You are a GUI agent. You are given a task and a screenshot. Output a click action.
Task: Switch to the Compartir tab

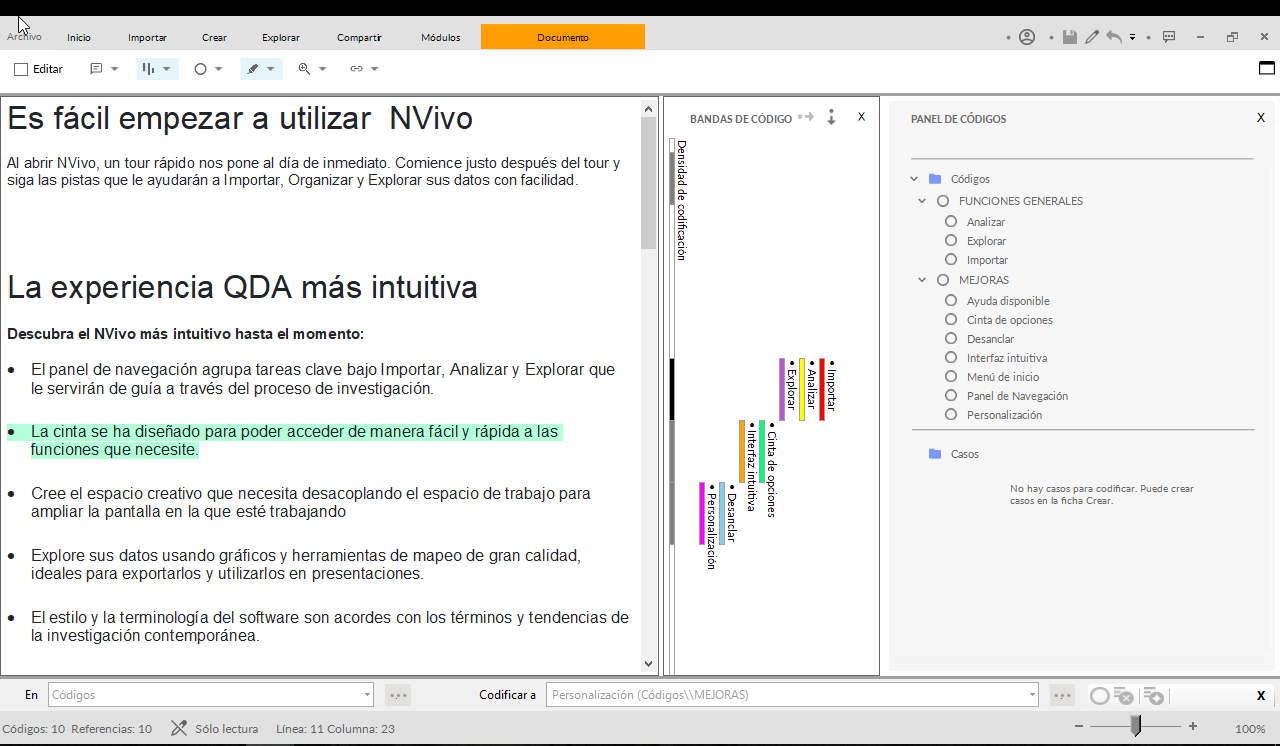pyautogui.click(x=359, y=38)
